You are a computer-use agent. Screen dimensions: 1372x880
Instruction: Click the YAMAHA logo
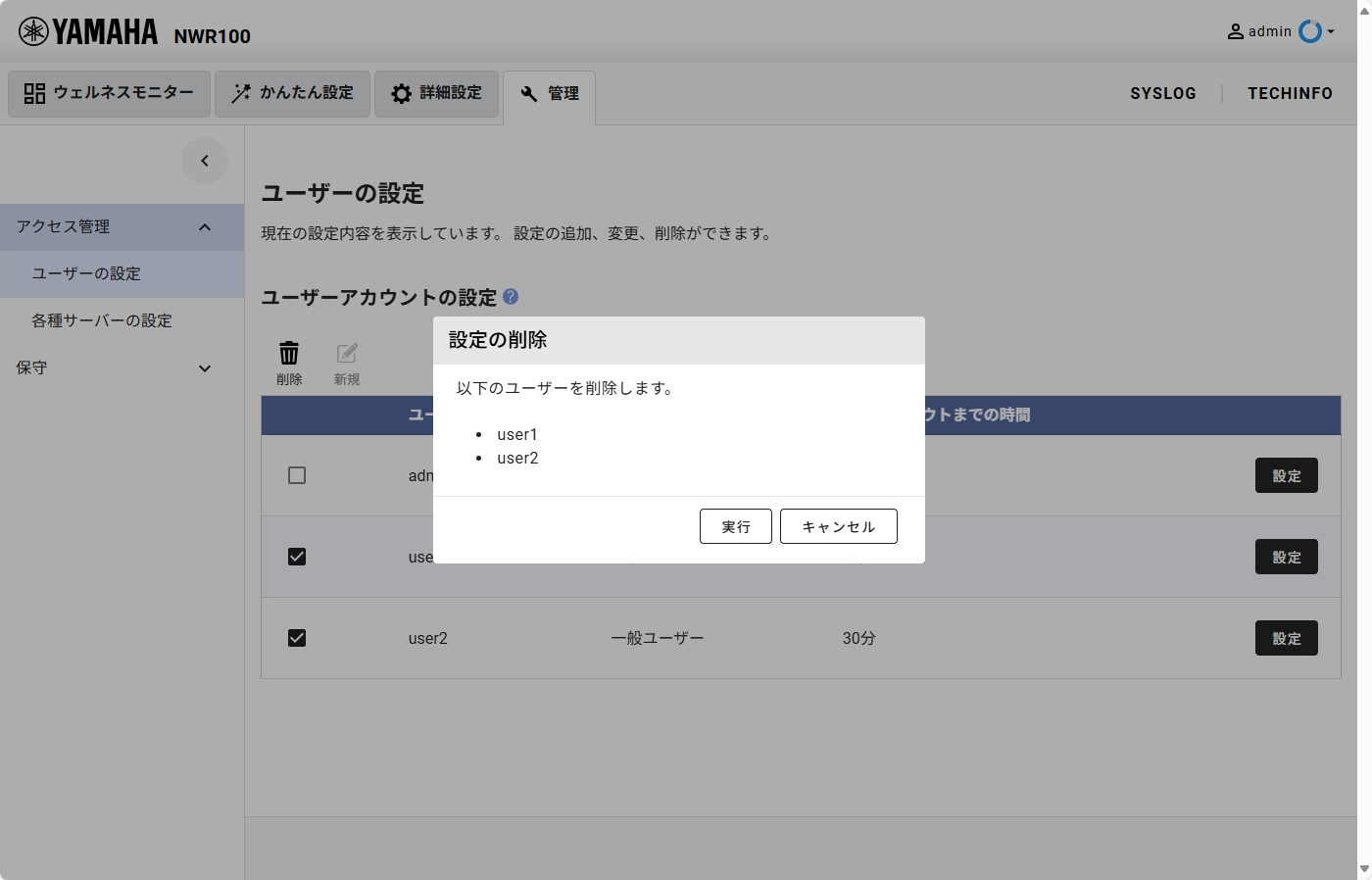pos(88,29)
